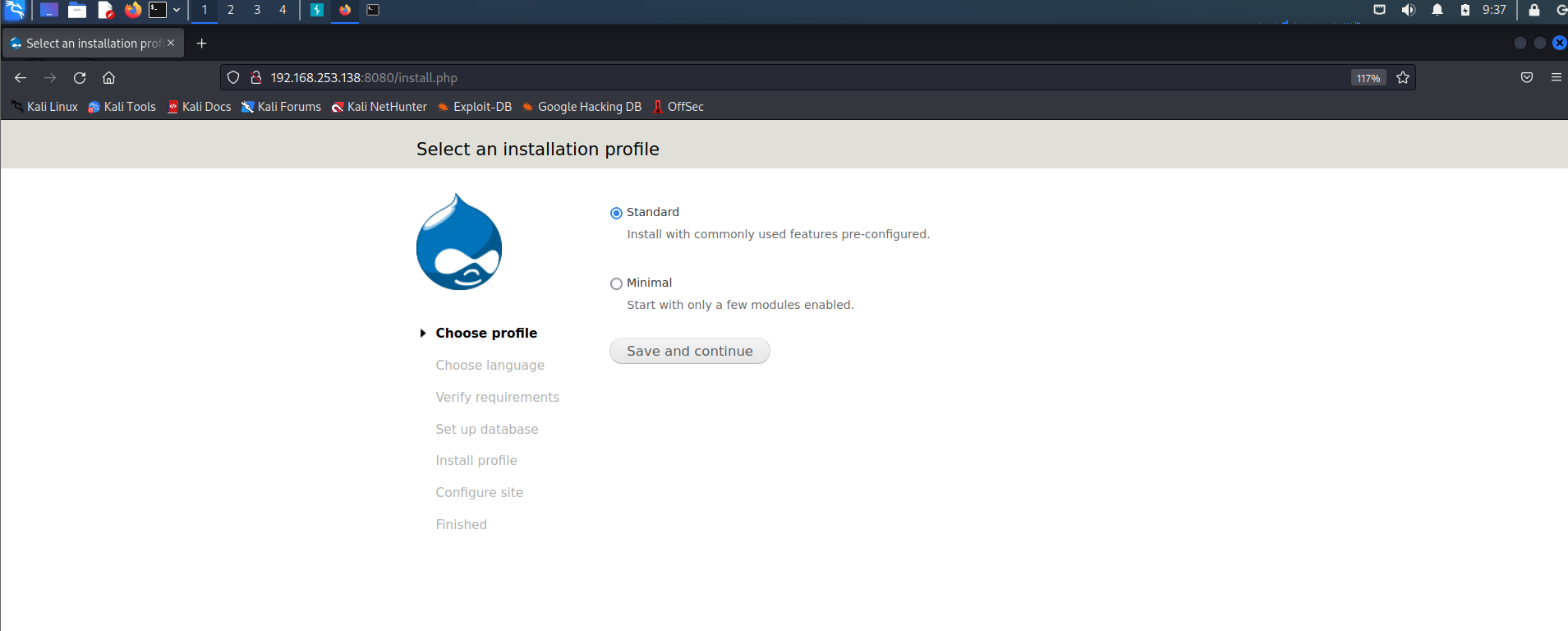Reload the current page

[x=80, y=77]
